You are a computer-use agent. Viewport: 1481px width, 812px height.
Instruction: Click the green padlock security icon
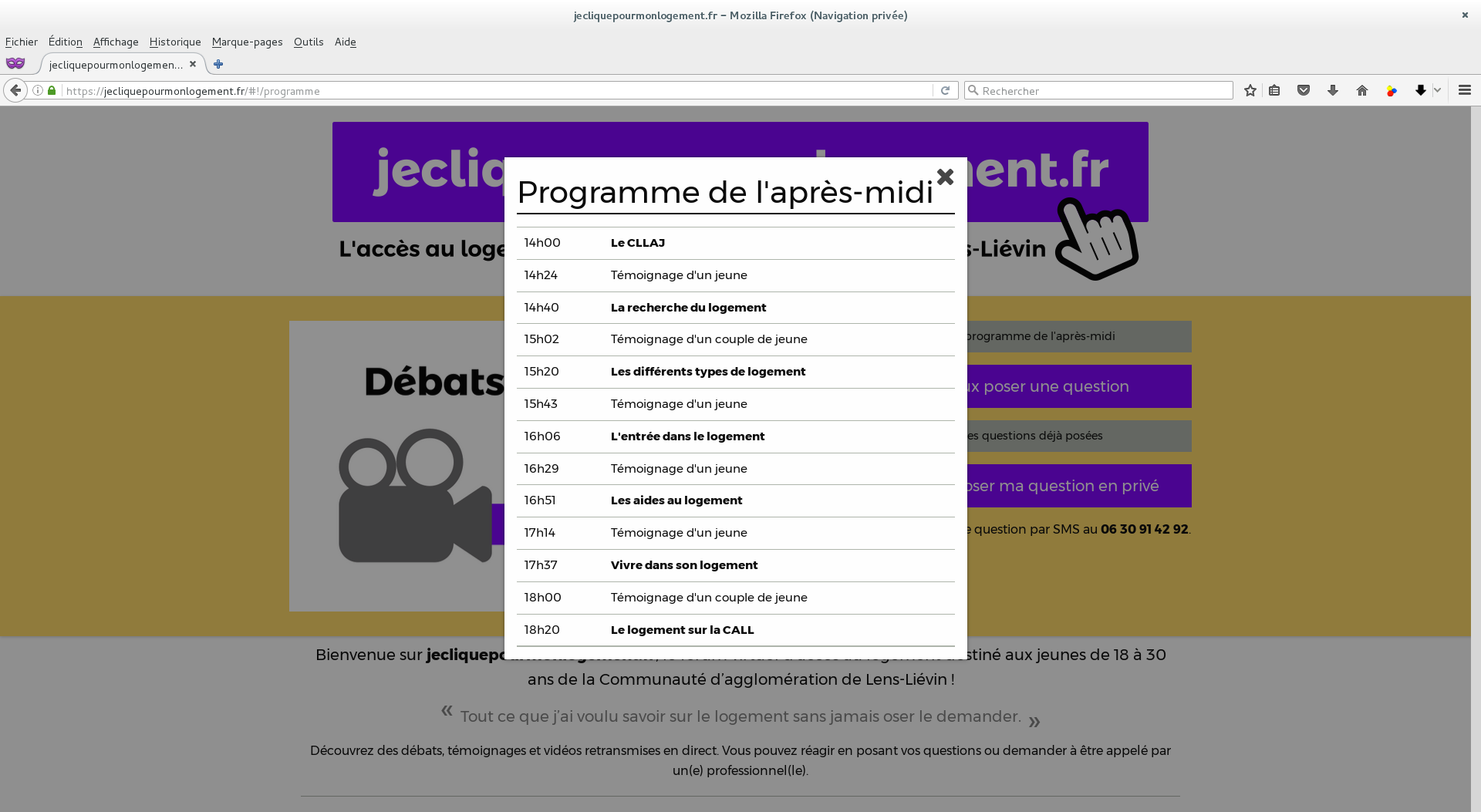(x=52, y=90)
